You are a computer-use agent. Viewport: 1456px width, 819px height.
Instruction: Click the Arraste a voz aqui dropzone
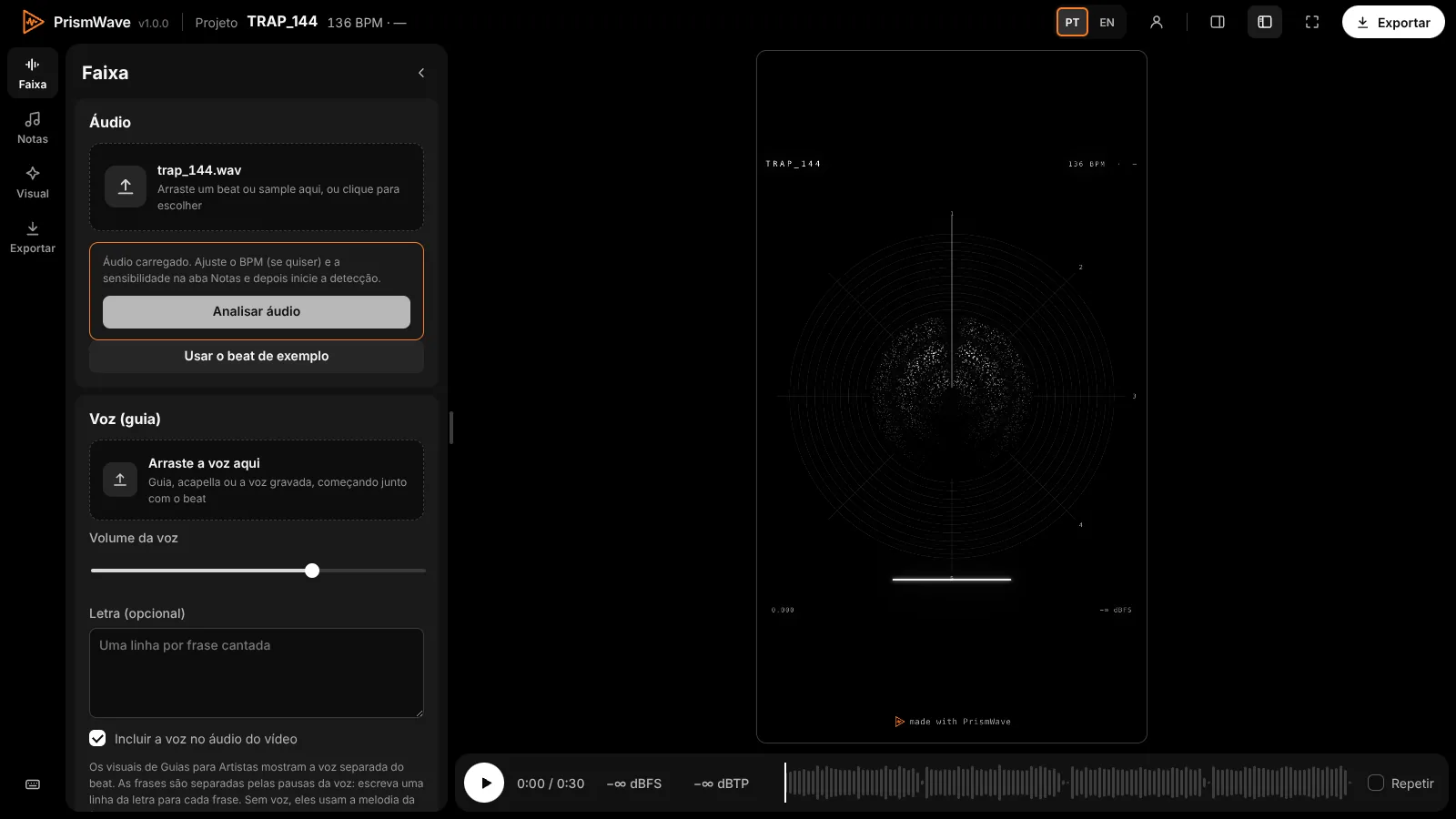(257, 480)
